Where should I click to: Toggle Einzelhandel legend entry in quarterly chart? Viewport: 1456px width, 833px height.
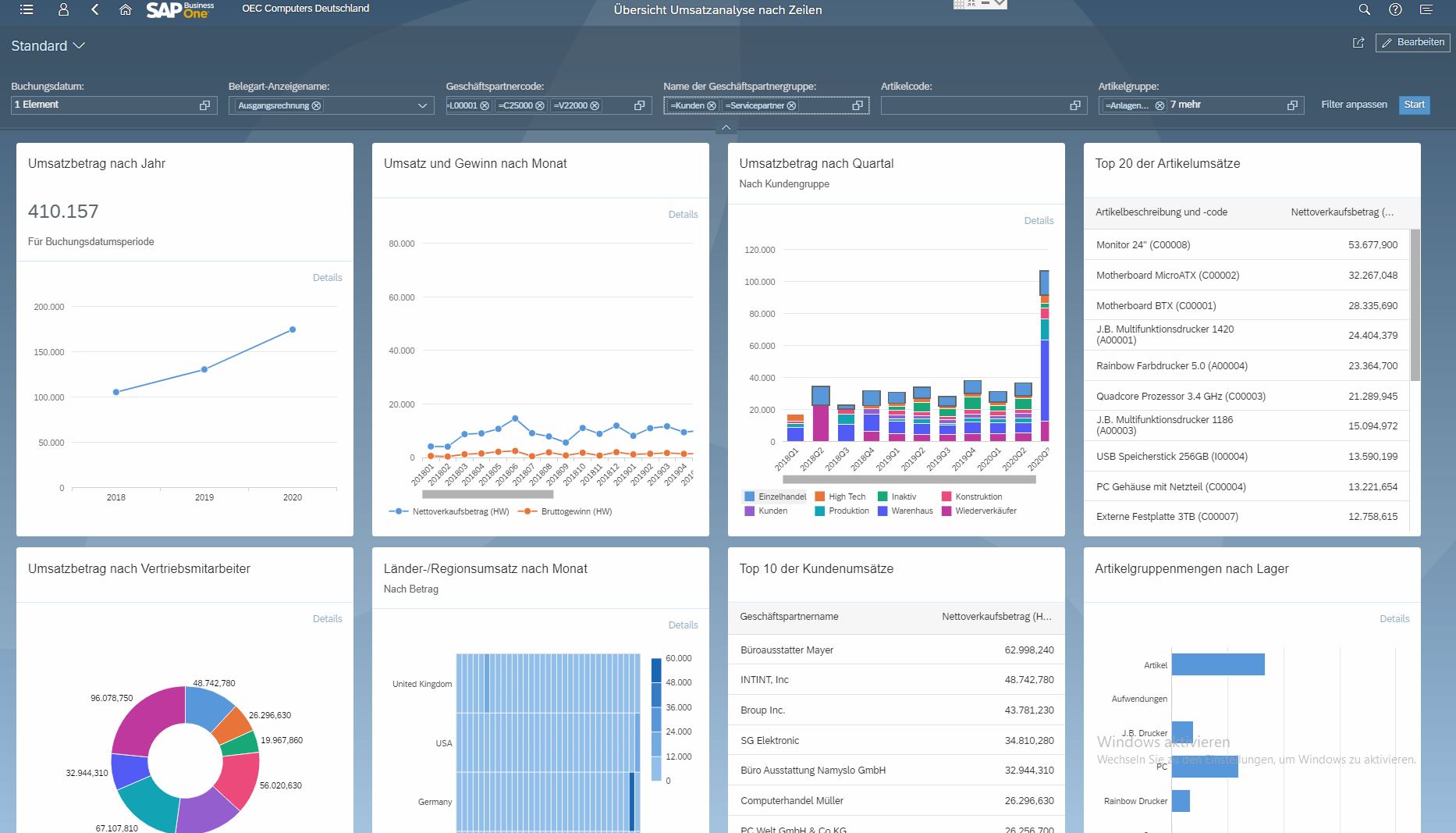[x=776, y=497]
